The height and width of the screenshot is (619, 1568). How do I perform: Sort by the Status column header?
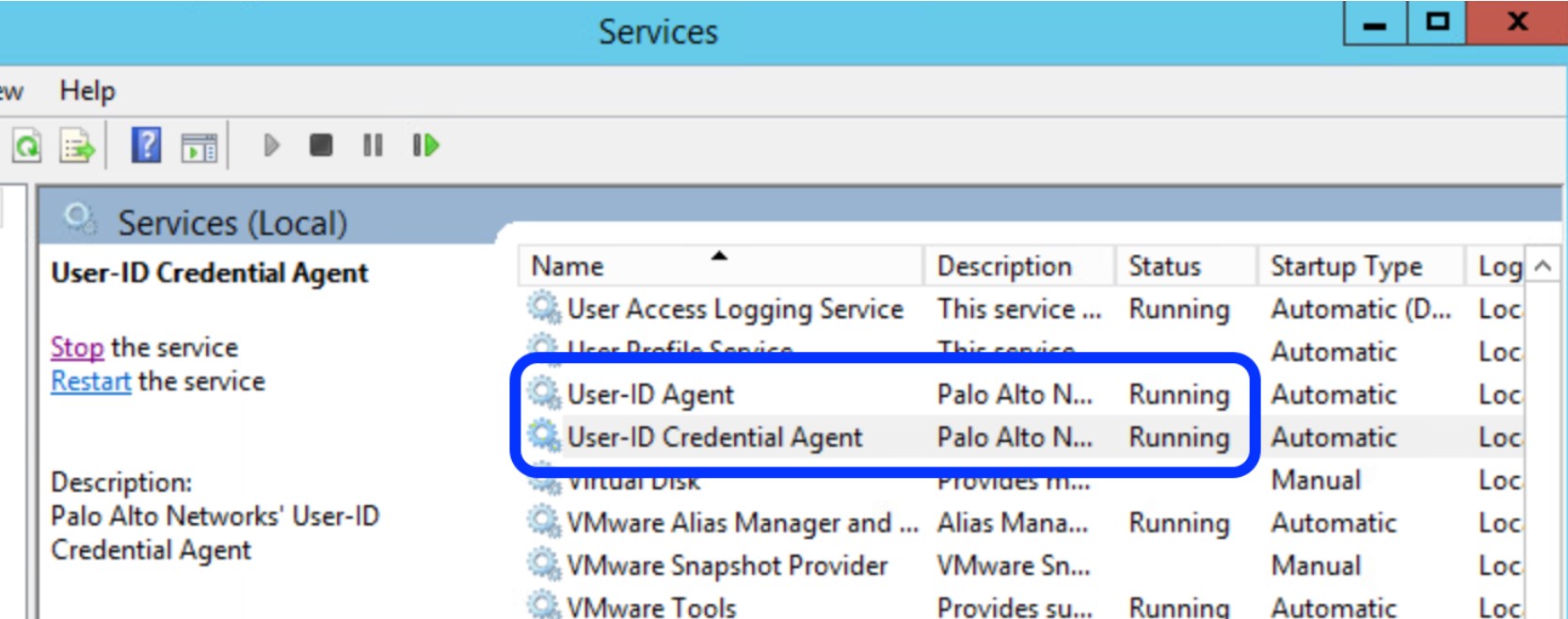[x=1164, y=266]
